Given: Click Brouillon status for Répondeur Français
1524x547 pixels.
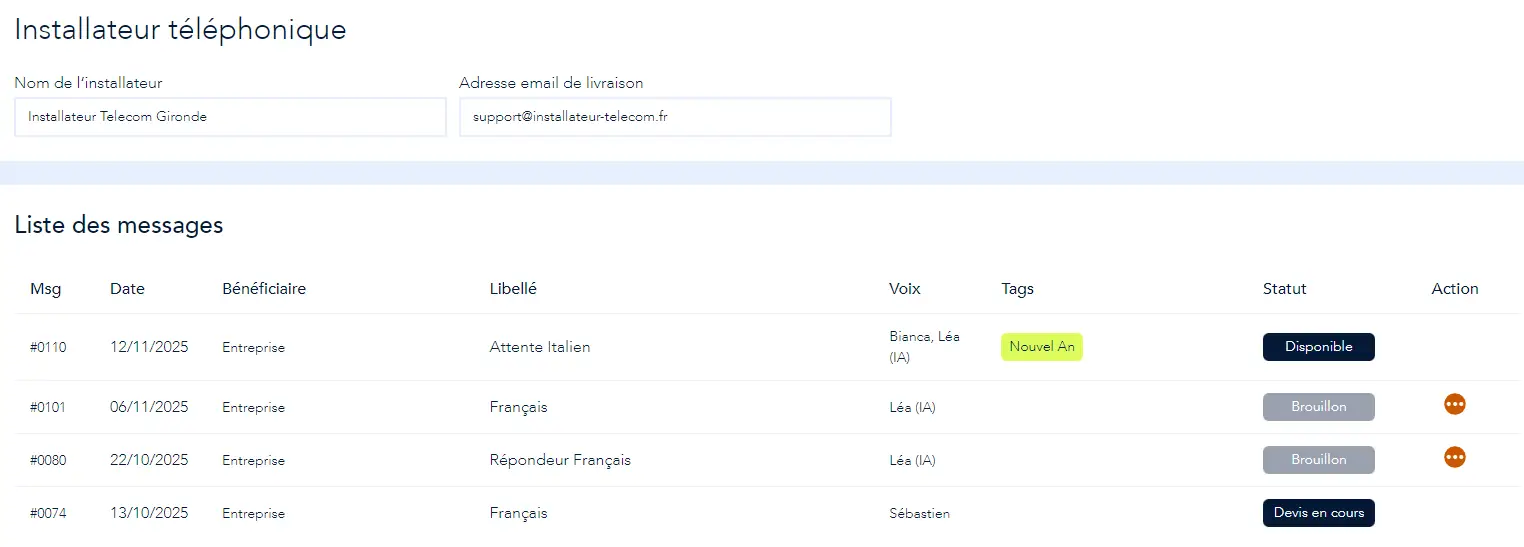Looking at the screenshot, I should click(1318, 460).
